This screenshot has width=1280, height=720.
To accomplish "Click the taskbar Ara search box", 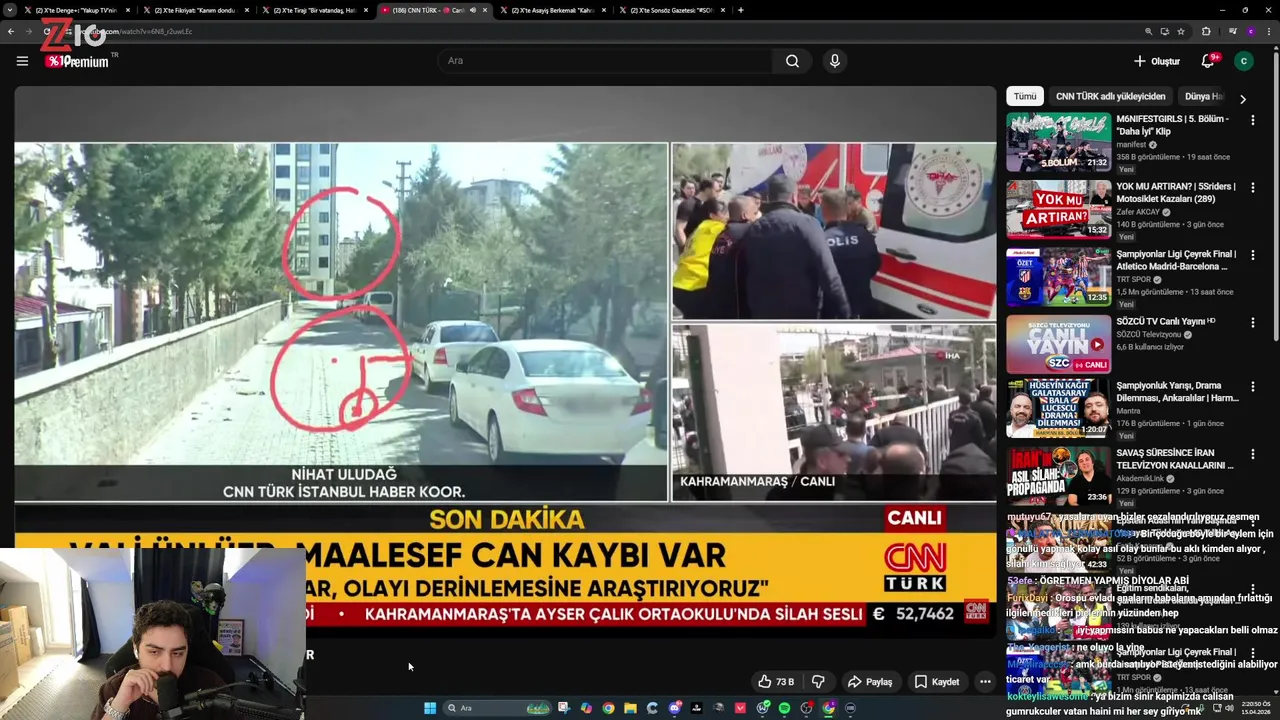I will pos(498,708).
